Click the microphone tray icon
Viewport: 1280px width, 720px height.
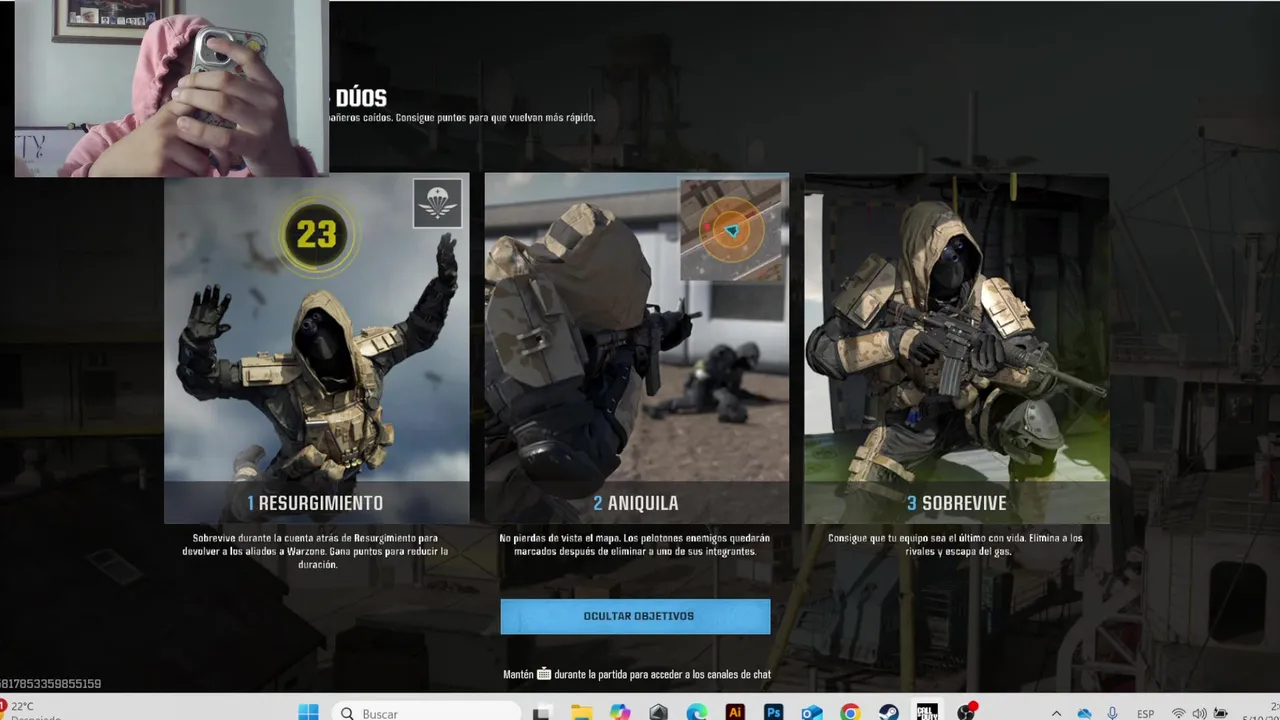1112,713
